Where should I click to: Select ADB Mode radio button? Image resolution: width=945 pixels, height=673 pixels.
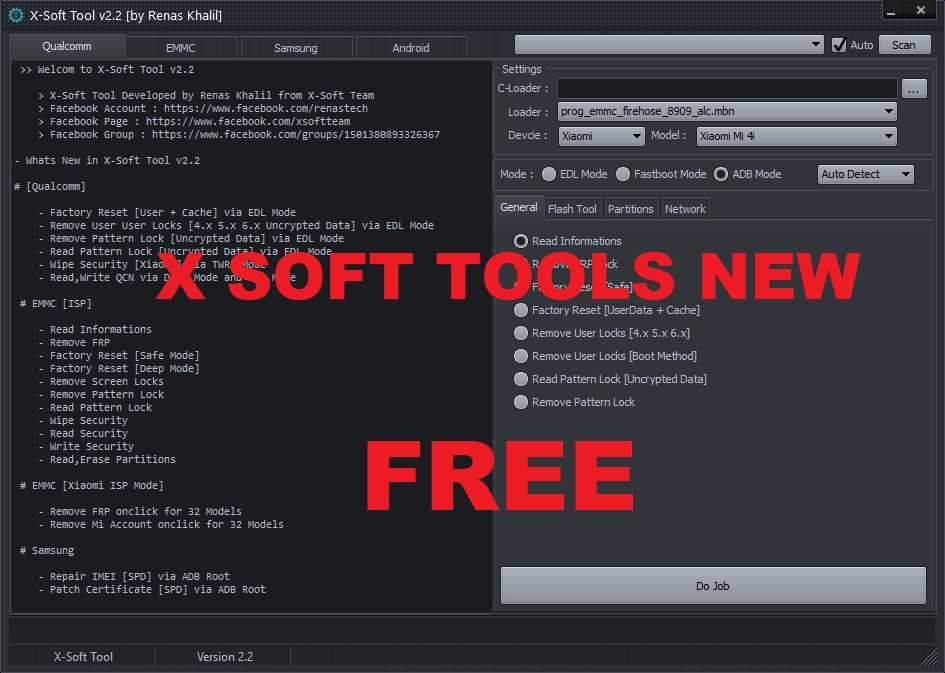(721, 174)
